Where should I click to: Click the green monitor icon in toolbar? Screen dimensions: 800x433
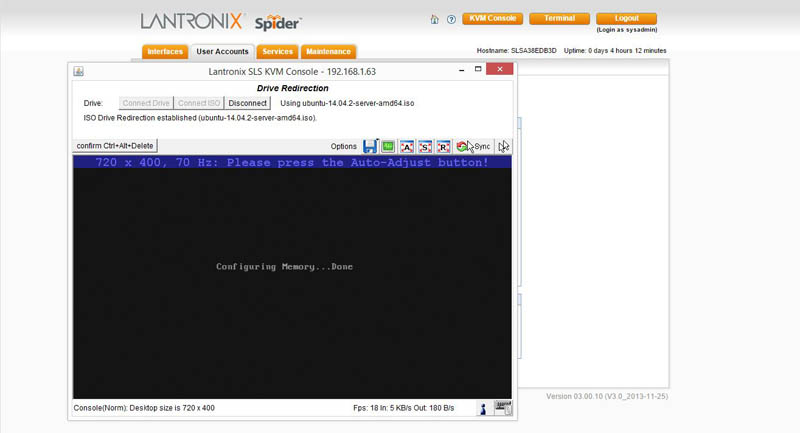[388, 146]
